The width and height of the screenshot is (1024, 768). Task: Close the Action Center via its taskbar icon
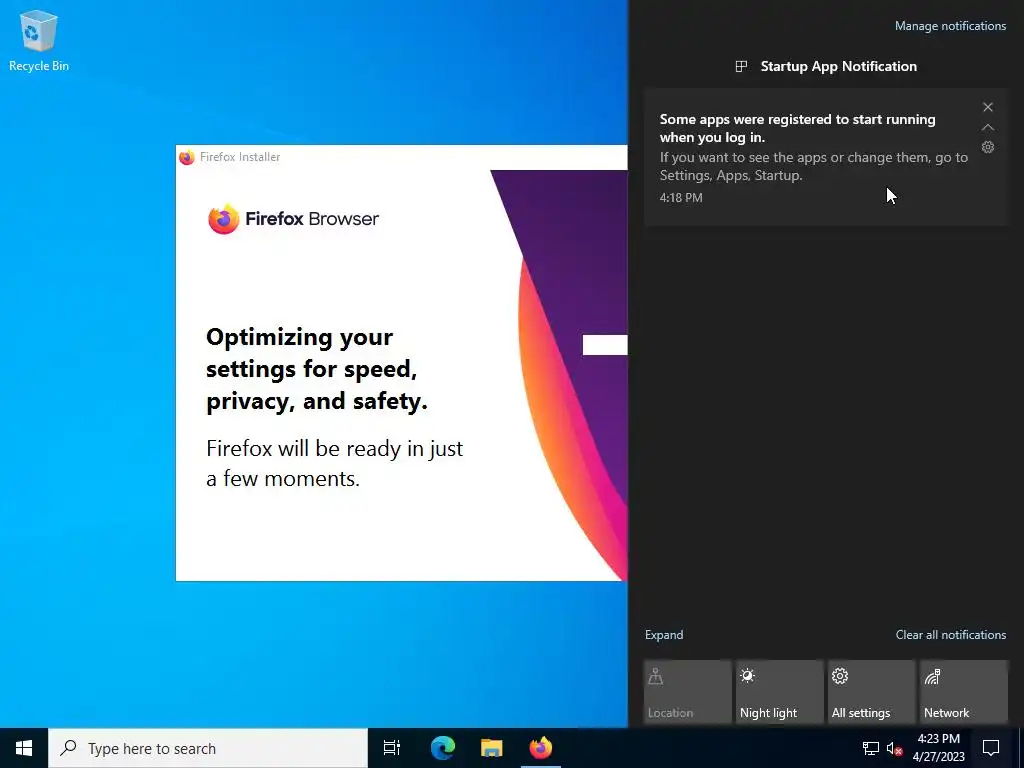pyautogui.click(x=991, y=748)
